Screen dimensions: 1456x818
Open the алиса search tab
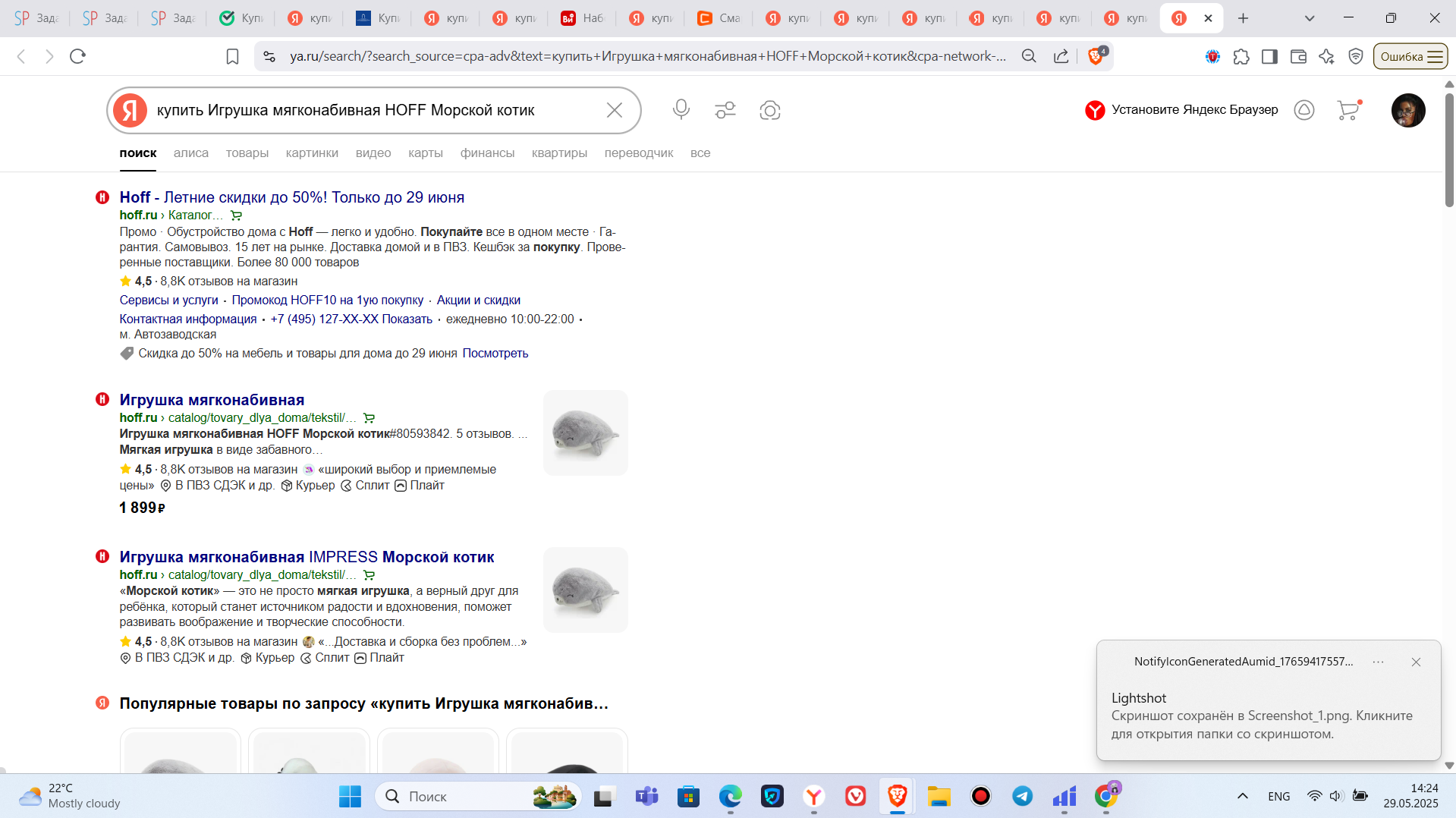click(191, 153)
